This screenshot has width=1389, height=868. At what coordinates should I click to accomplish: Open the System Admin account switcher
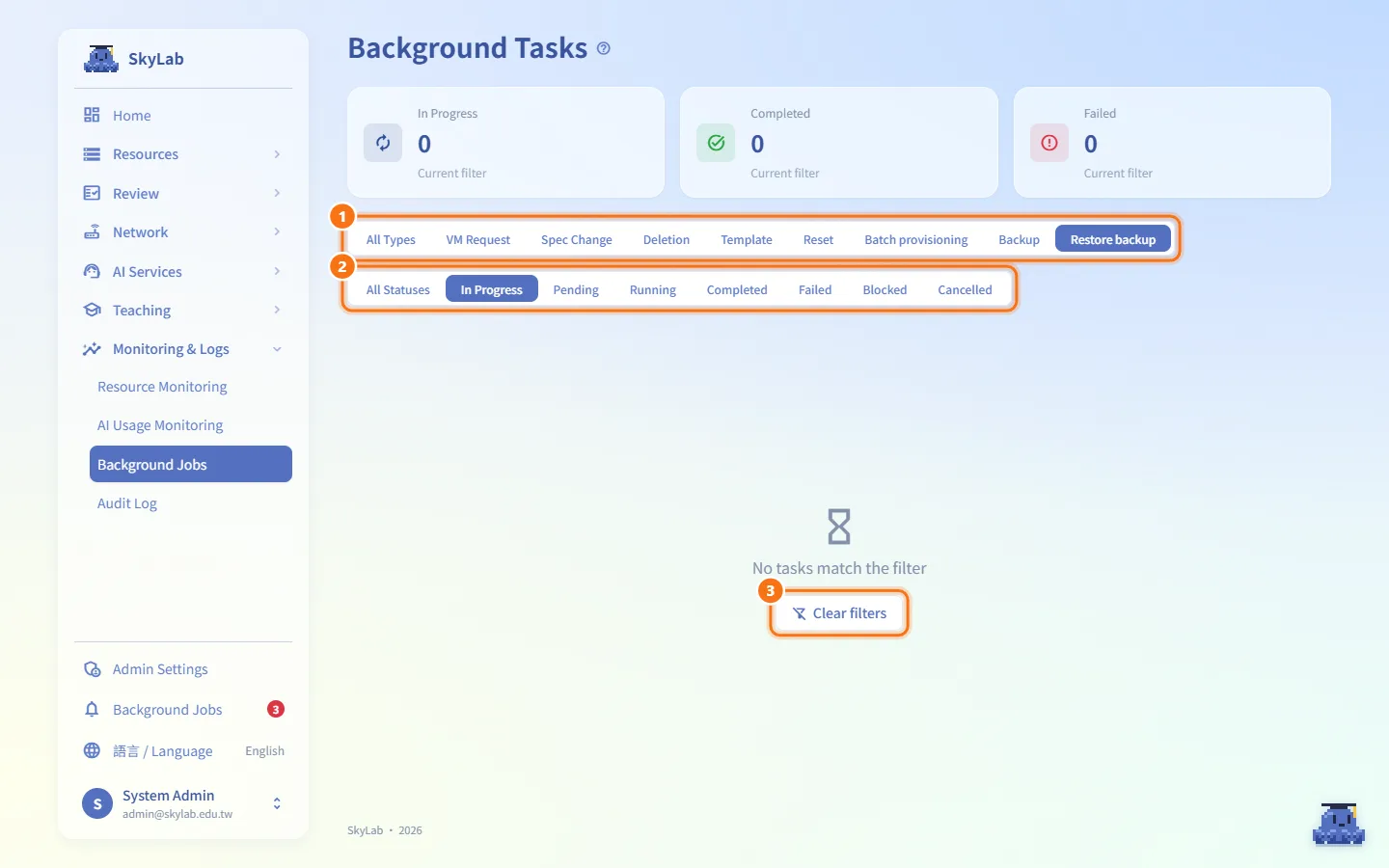click(277, 803)
